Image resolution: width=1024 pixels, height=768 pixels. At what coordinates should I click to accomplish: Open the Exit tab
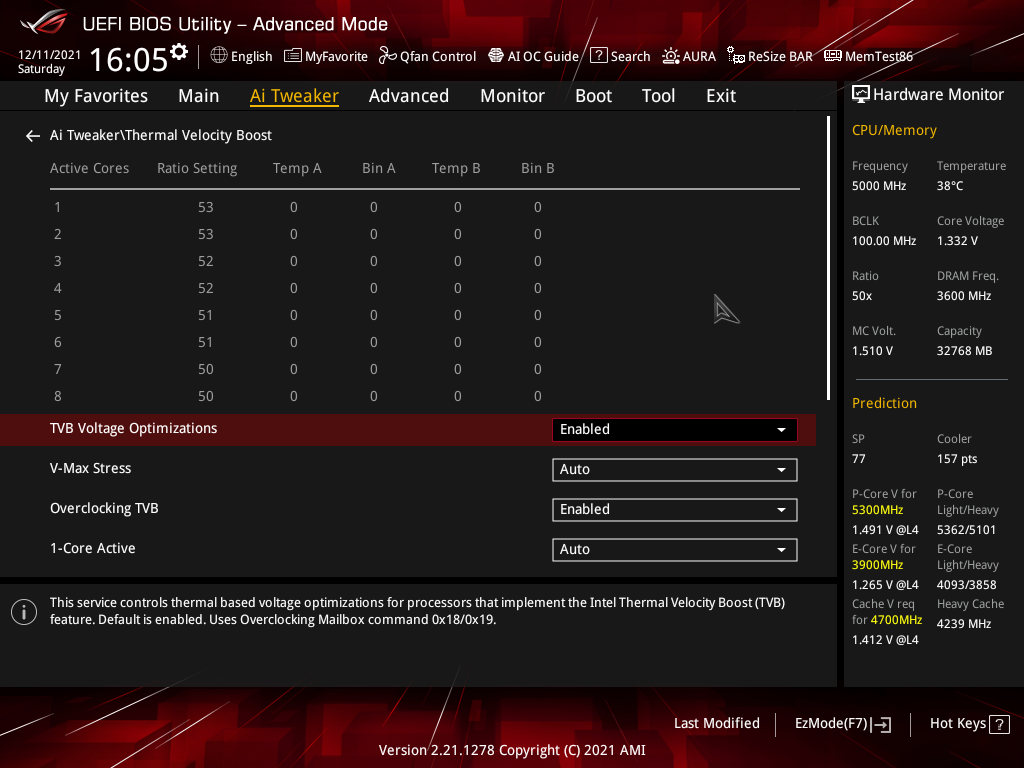coord(721,96)
